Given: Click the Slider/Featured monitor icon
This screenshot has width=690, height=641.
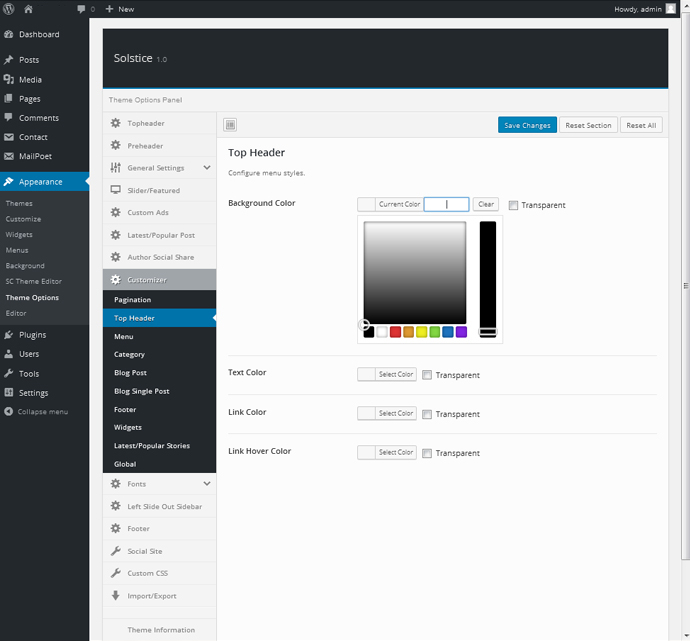Looking at the screenshot, I should (x=116, y=190).
